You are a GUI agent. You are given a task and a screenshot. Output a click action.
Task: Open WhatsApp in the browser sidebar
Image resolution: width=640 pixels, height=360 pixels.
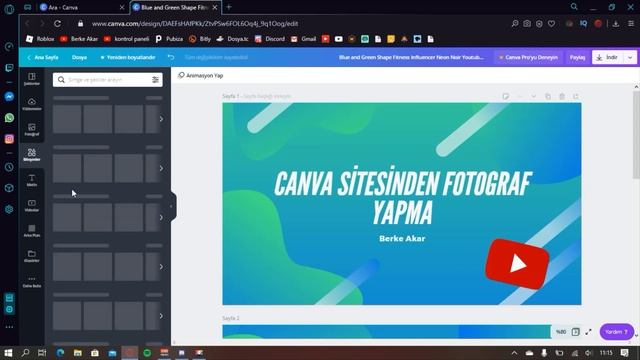click(x=9, y=118)
